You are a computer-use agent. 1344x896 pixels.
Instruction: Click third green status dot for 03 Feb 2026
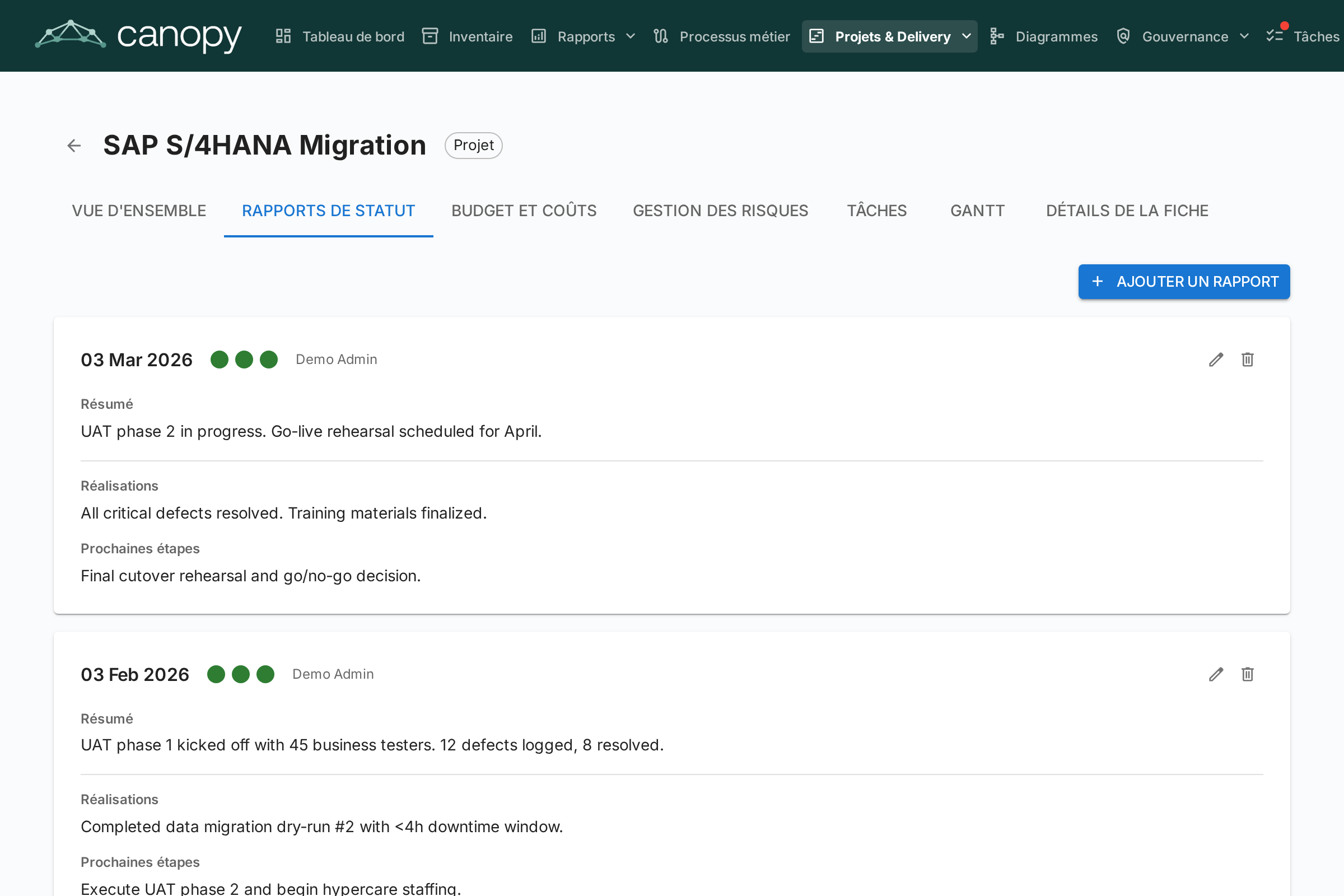tap(265, 674)
